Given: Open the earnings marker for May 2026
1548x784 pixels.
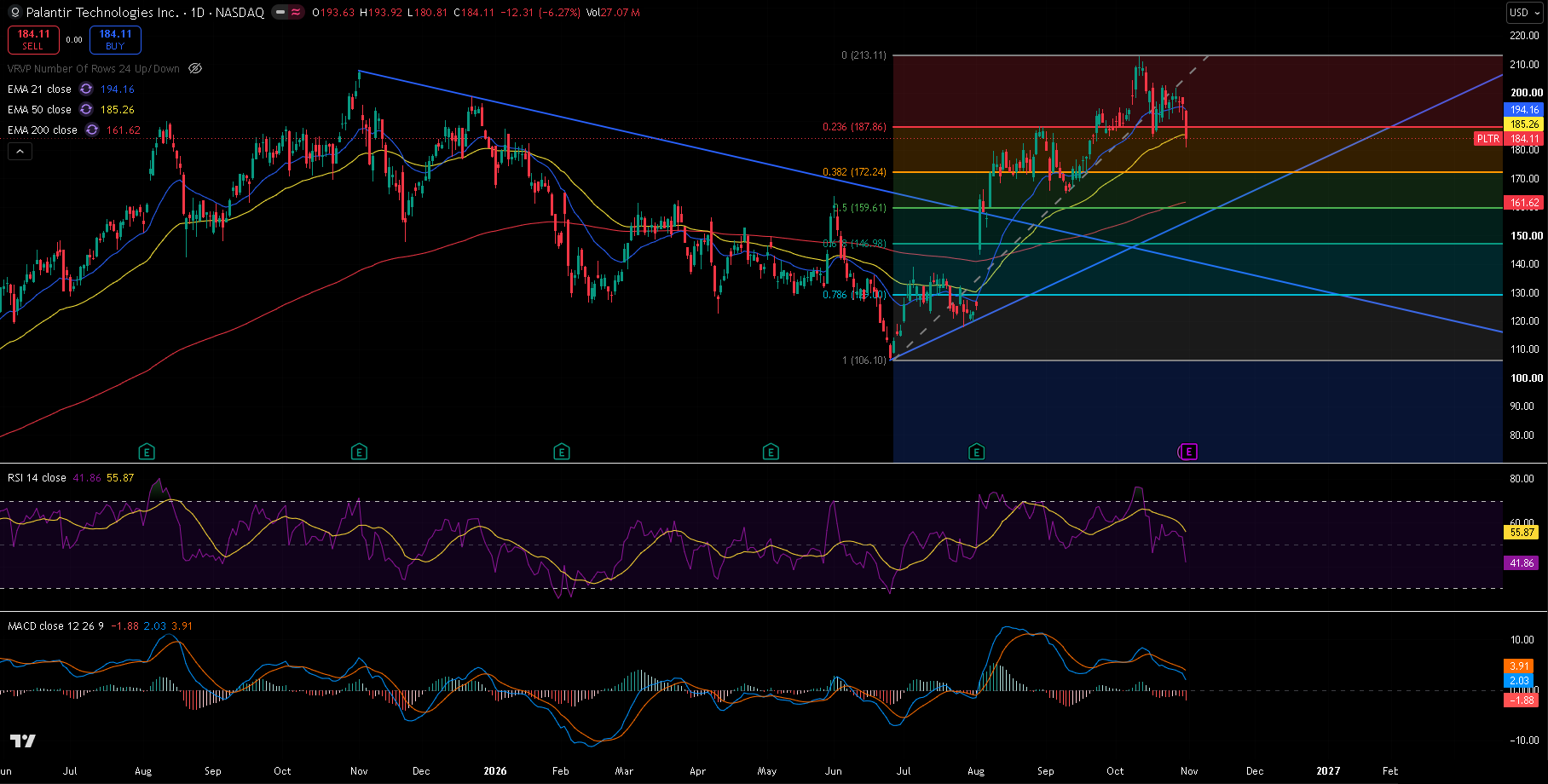Looking at the screenshot, I should click(771, 452).
